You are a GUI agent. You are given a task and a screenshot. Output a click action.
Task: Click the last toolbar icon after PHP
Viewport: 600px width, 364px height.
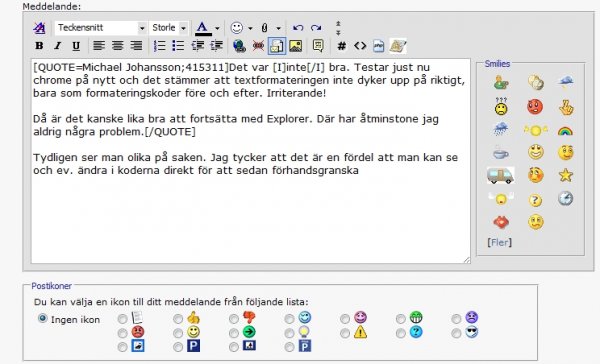(x=398, y=46)
